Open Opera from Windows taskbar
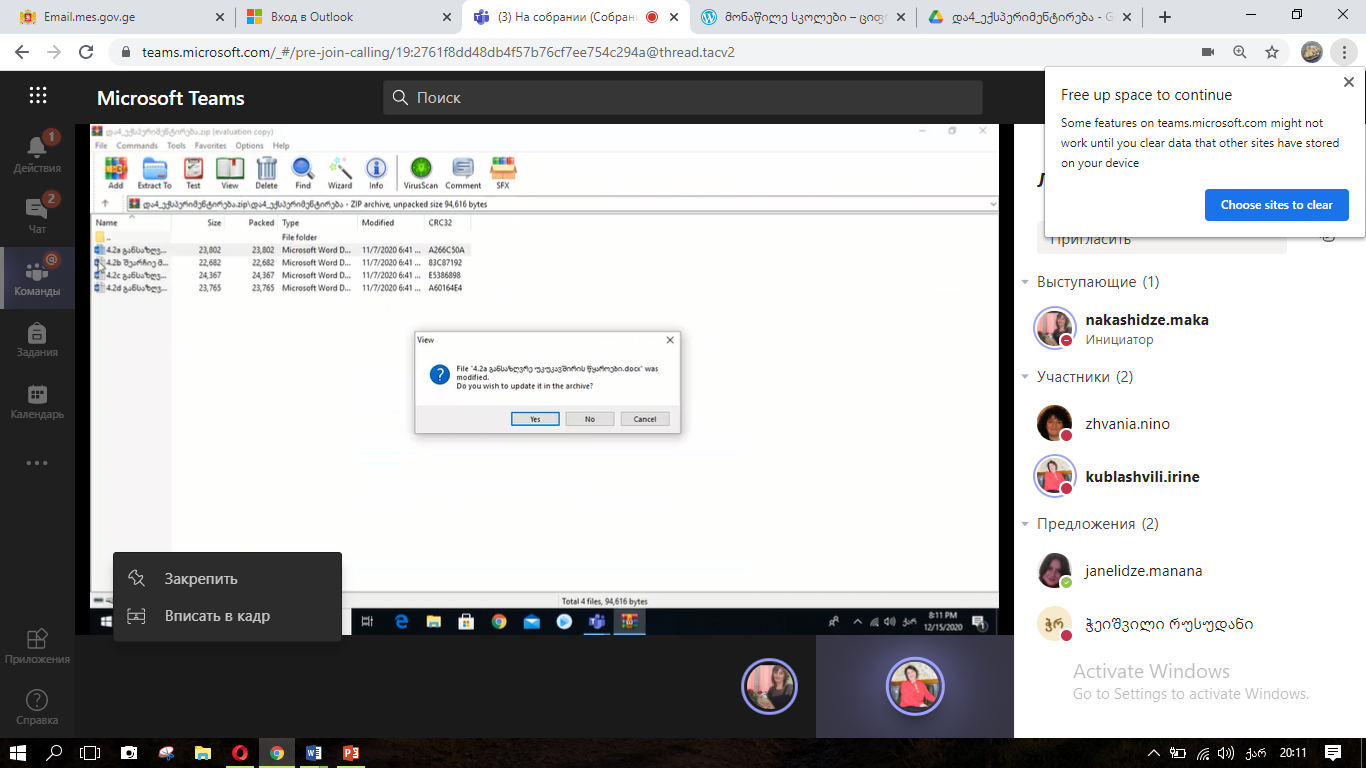The image size is (1366, 768). pyautogui.click(x=240, y=753)
